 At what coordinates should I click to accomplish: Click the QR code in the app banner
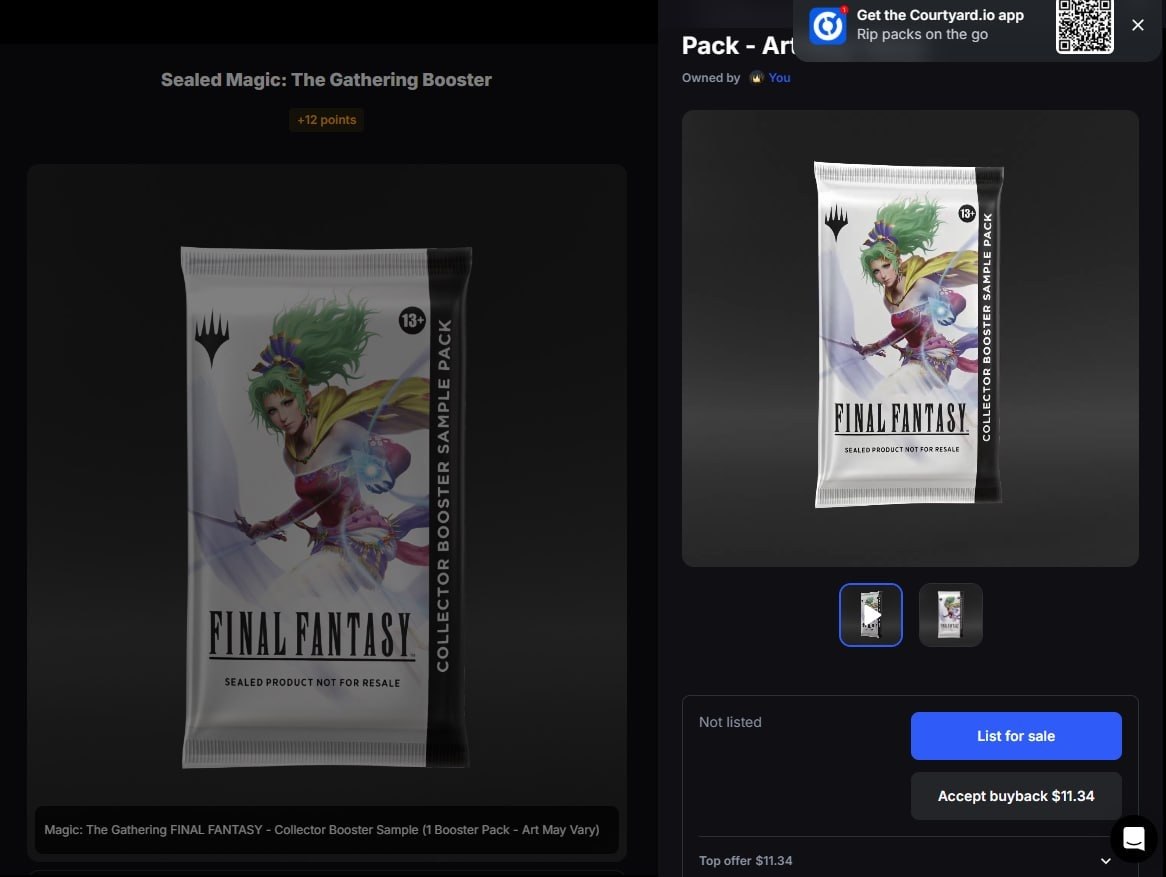pyautogui.click(x=1085, y=26)
